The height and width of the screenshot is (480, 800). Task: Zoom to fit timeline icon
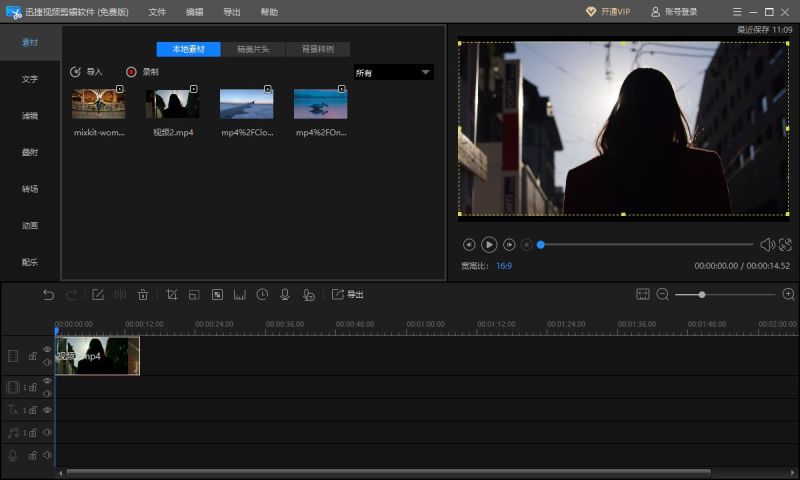point(643,294)
